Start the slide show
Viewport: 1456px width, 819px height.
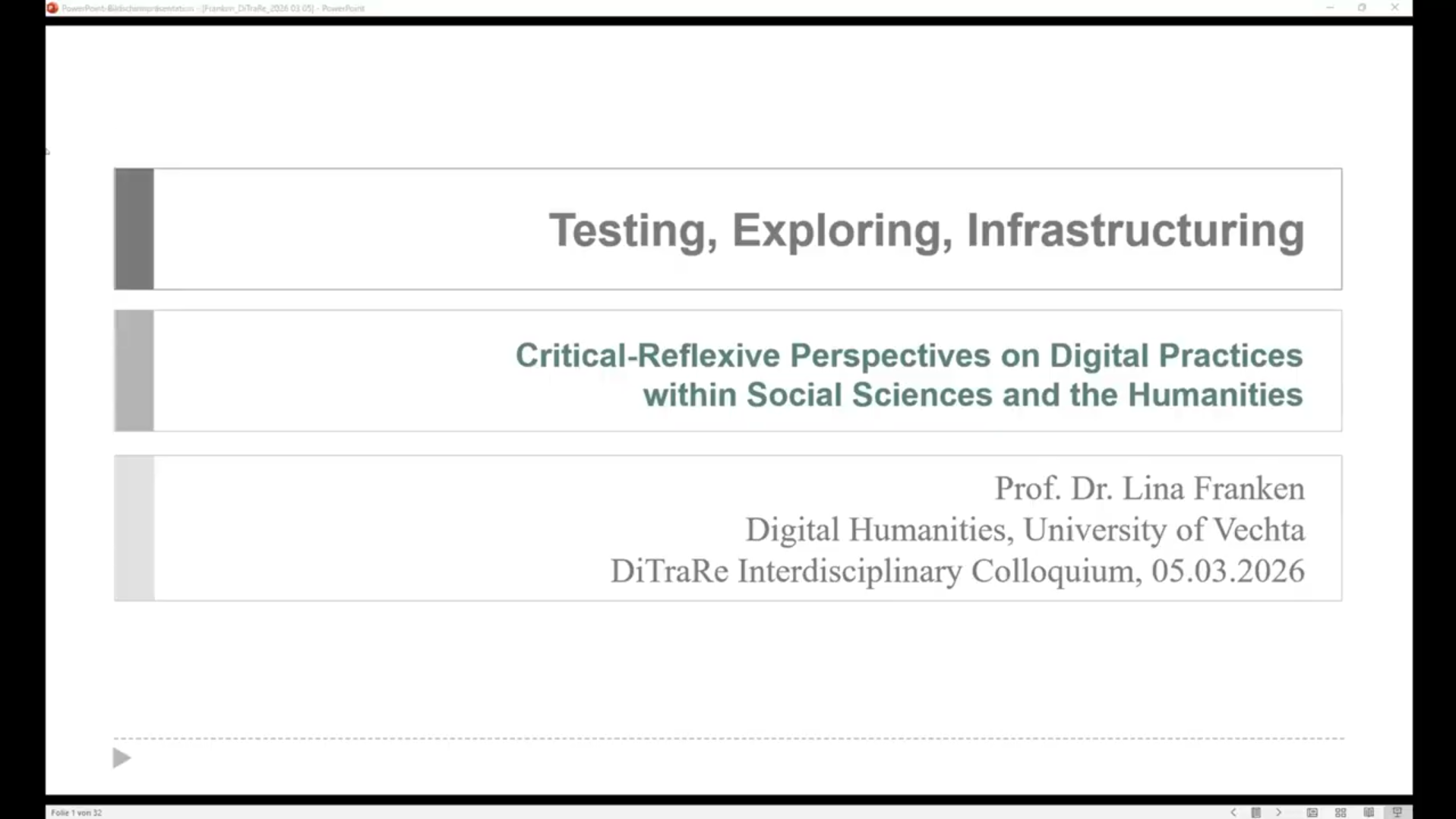coord(1398,811)
